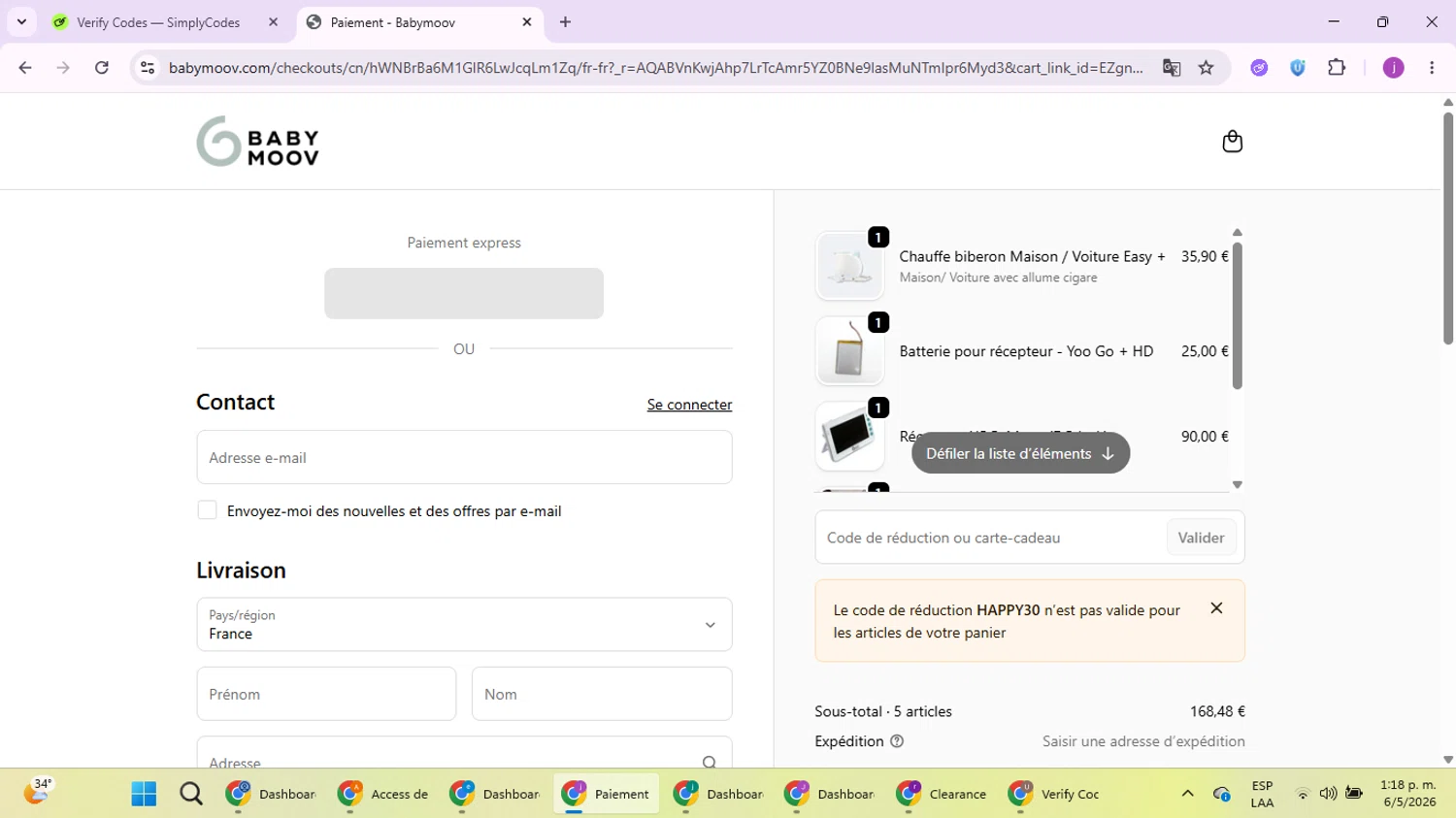
Task: Open the Verify Coc taskbar window
Action: [1053, 794]
